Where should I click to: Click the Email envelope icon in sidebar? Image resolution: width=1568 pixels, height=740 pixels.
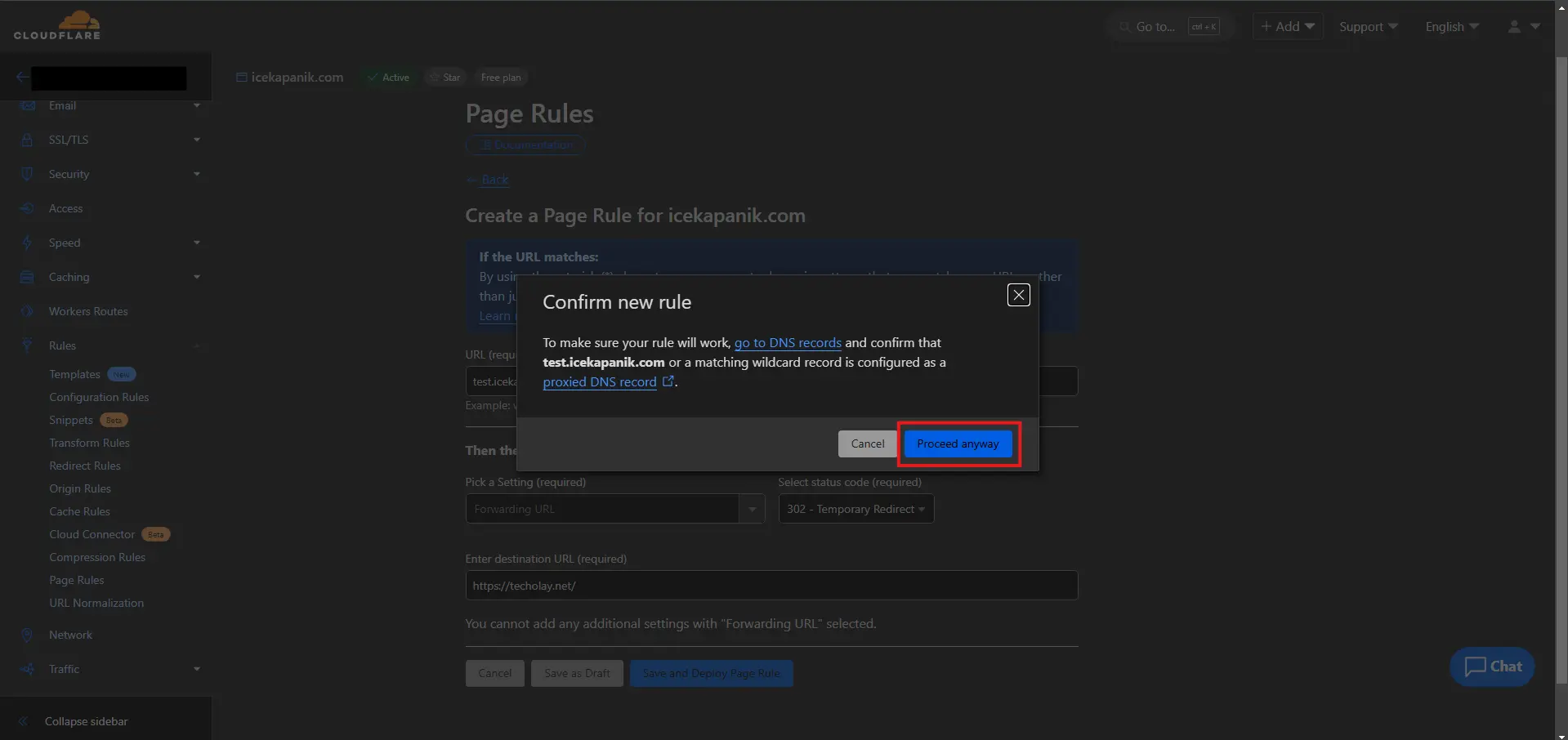pos(27,105)
